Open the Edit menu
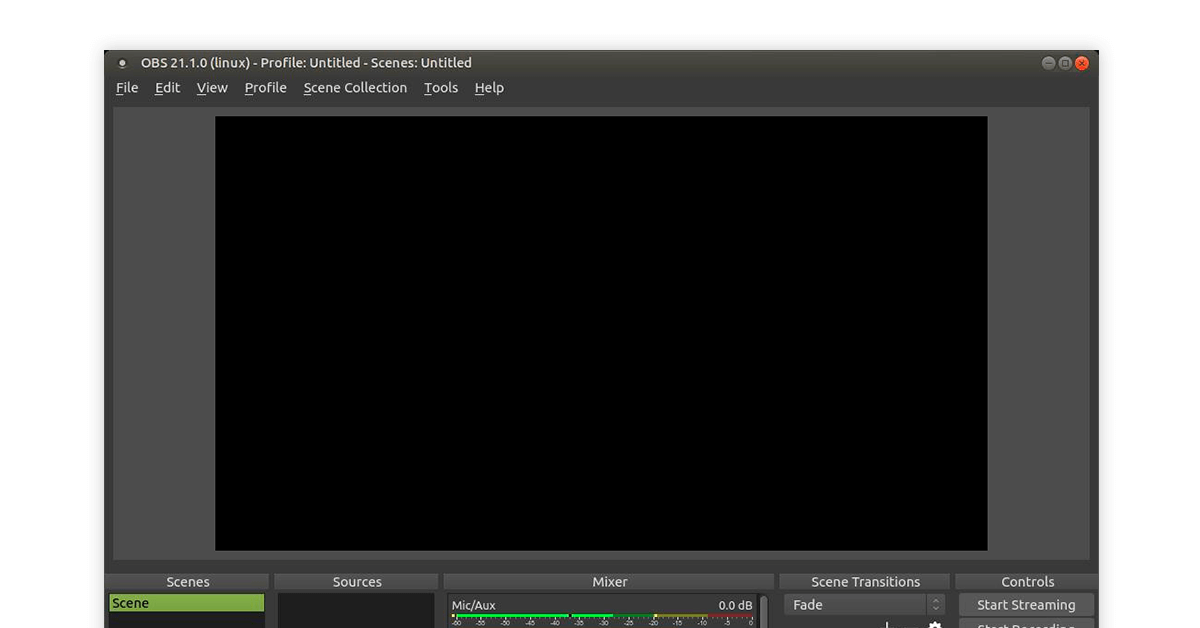Image resolution: width=1200 pixels, height=628 pixels. tap(167, 88)
